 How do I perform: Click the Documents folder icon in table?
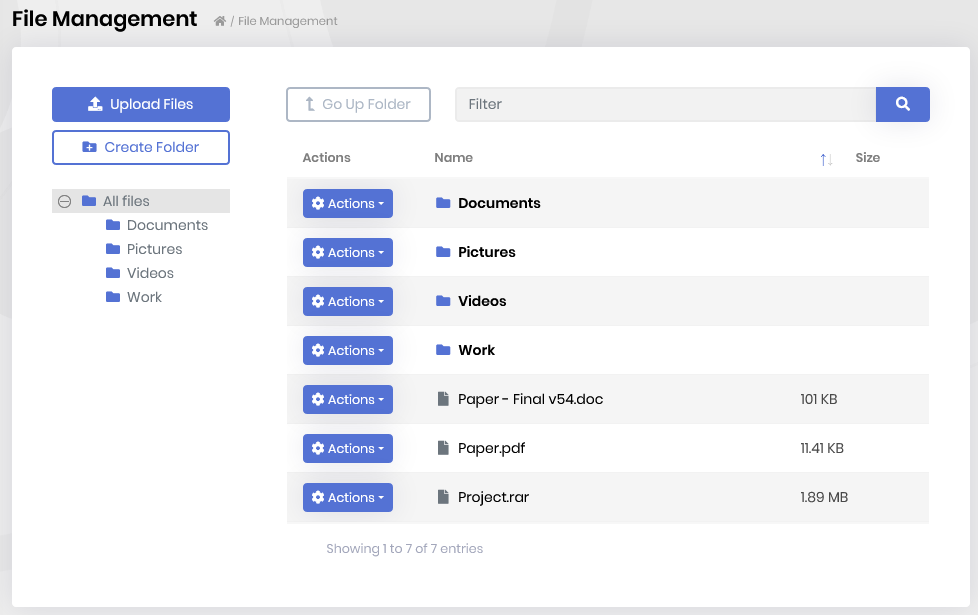point(443,203)
